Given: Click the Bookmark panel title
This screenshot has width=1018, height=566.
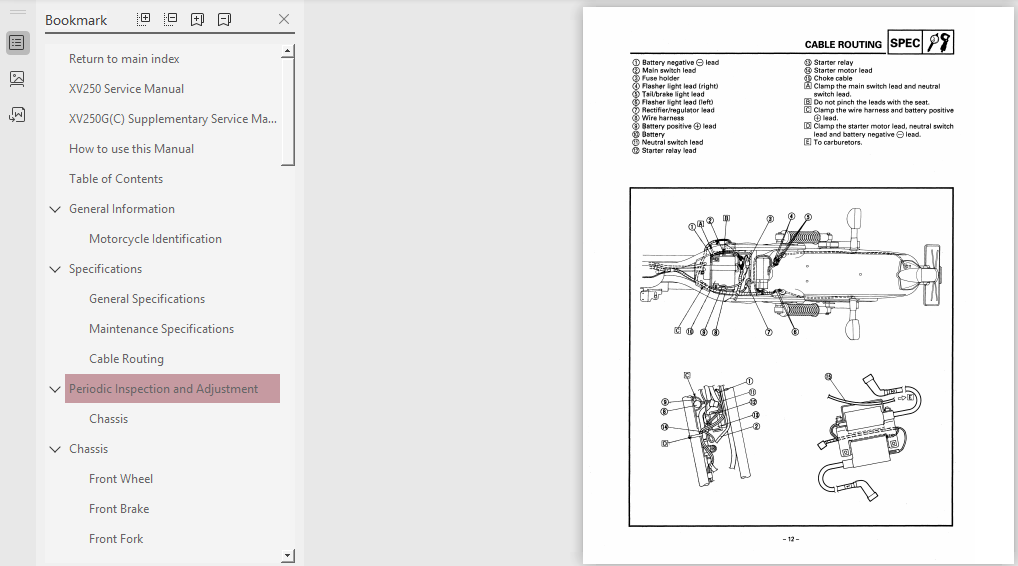Looking at the screenshot, I should 76,20.
